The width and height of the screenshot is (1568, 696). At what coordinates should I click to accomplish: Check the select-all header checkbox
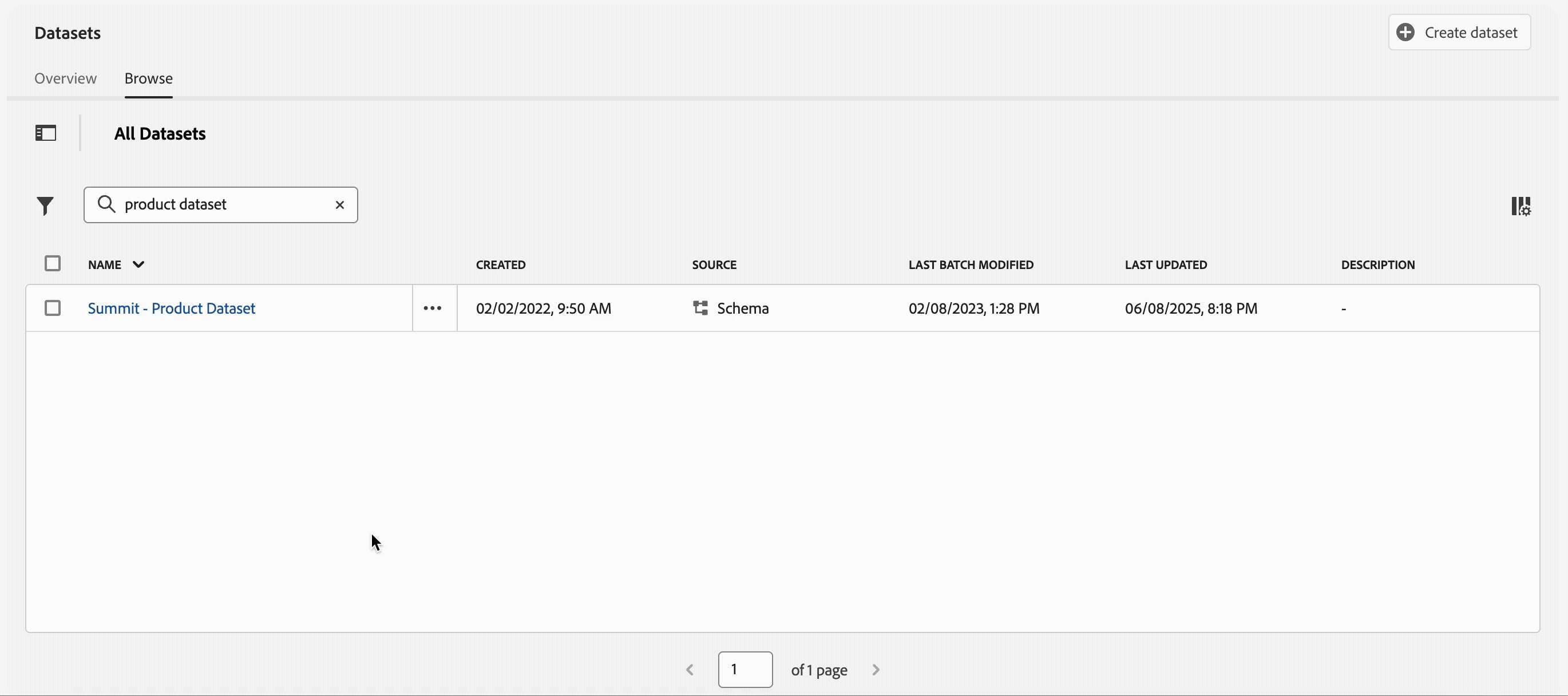pos(52,264)
